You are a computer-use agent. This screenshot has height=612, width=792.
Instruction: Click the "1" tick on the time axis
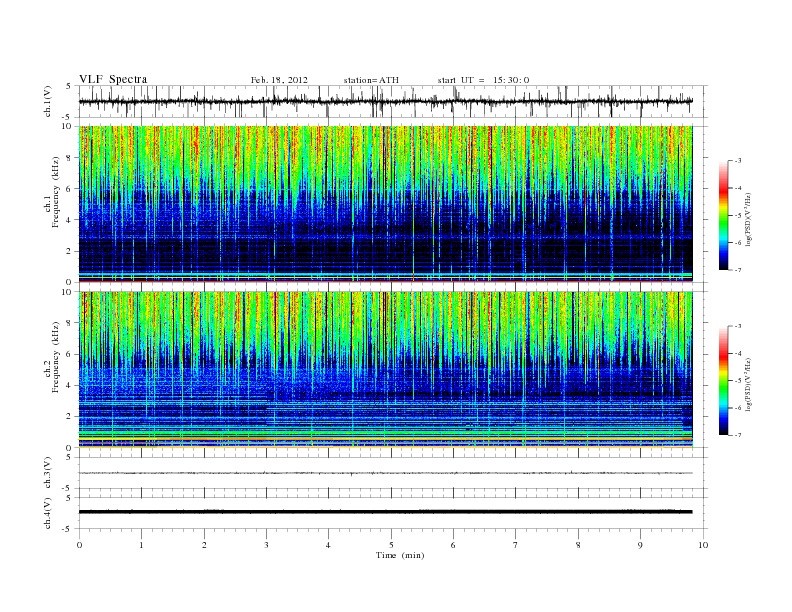click(141, 545)
